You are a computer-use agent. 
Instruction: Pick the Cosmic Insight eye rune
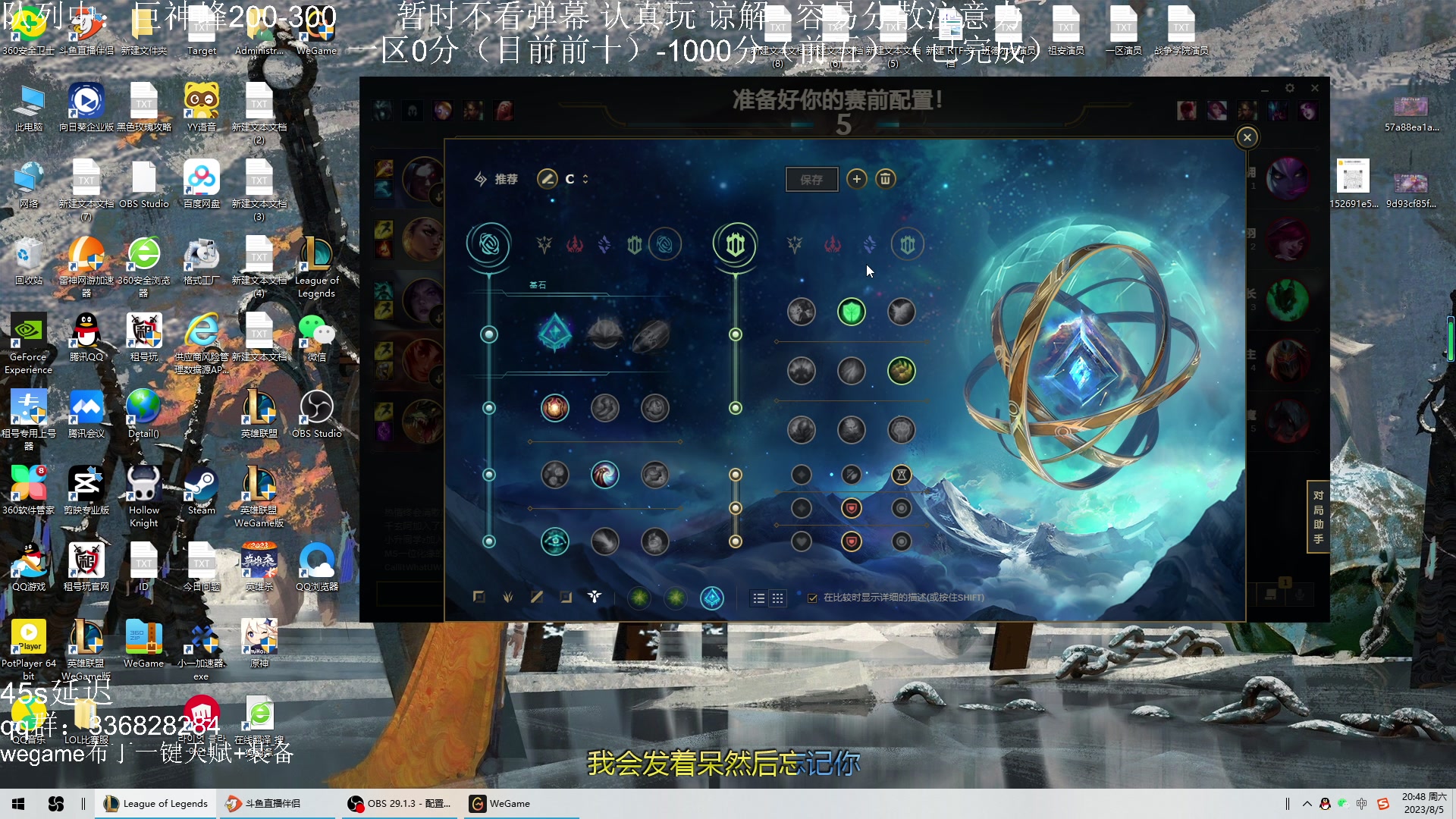(554, 541)
